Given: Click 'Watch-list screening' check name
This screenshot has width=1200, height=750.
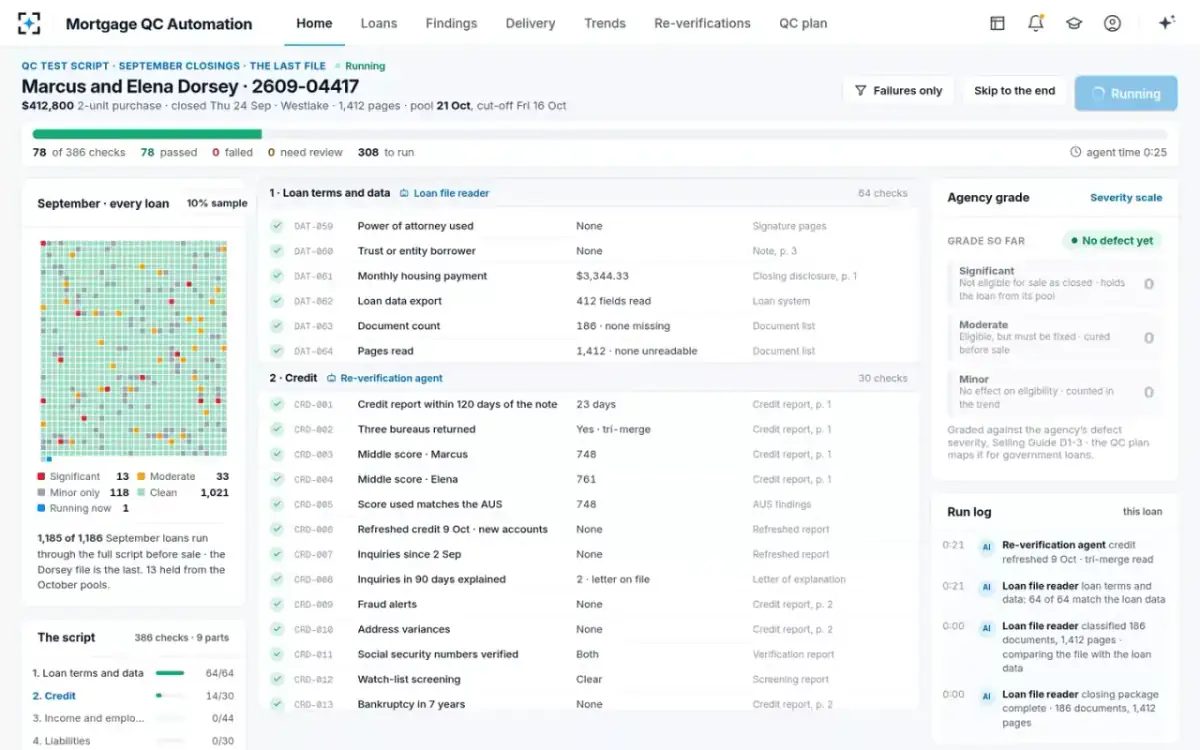Looking at the screenshot, I should point(409,679).
